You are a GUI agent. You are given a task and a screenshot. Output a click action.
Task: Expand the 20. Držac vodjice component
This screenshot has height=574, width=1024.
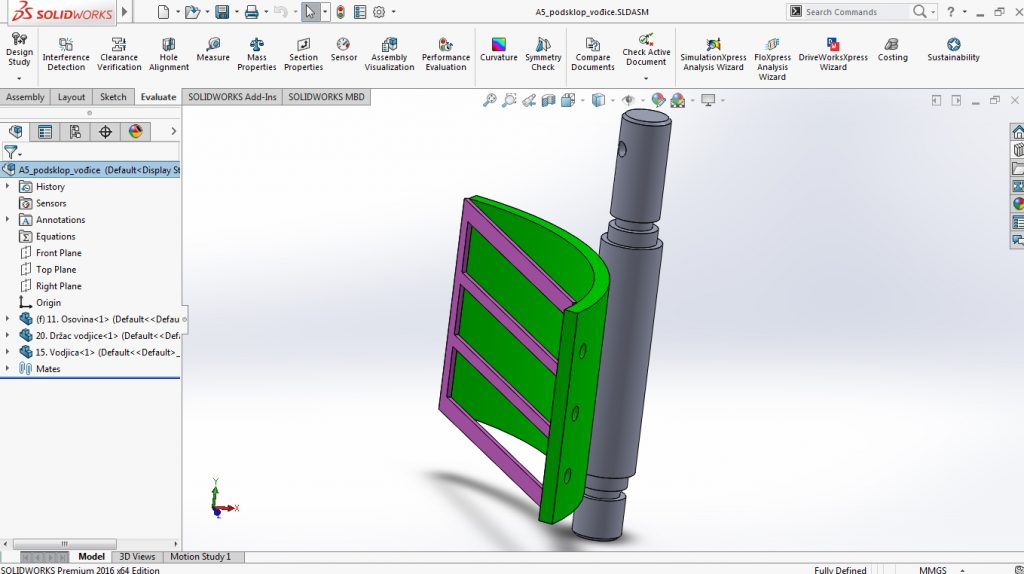click(8, 335)
